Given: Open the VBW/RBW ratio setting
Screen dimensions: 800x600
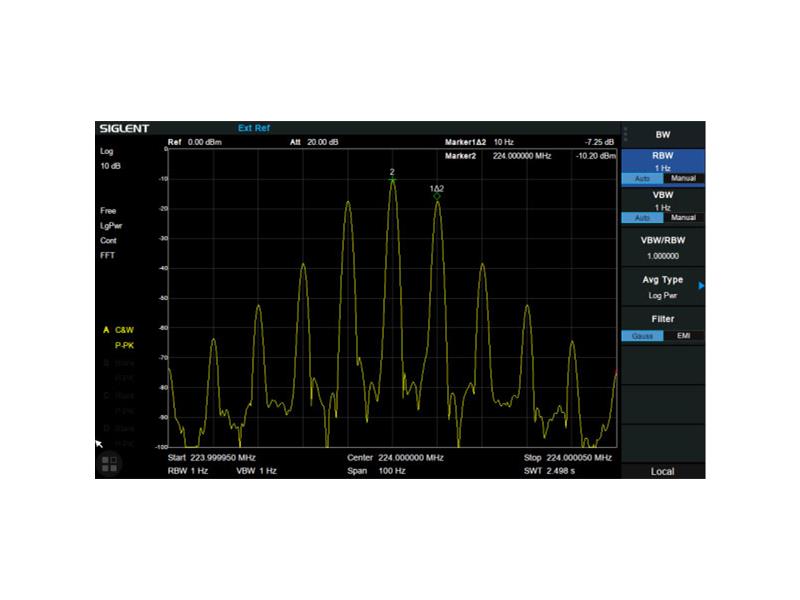Looking at the screenshot, I should tap(662, 247).
